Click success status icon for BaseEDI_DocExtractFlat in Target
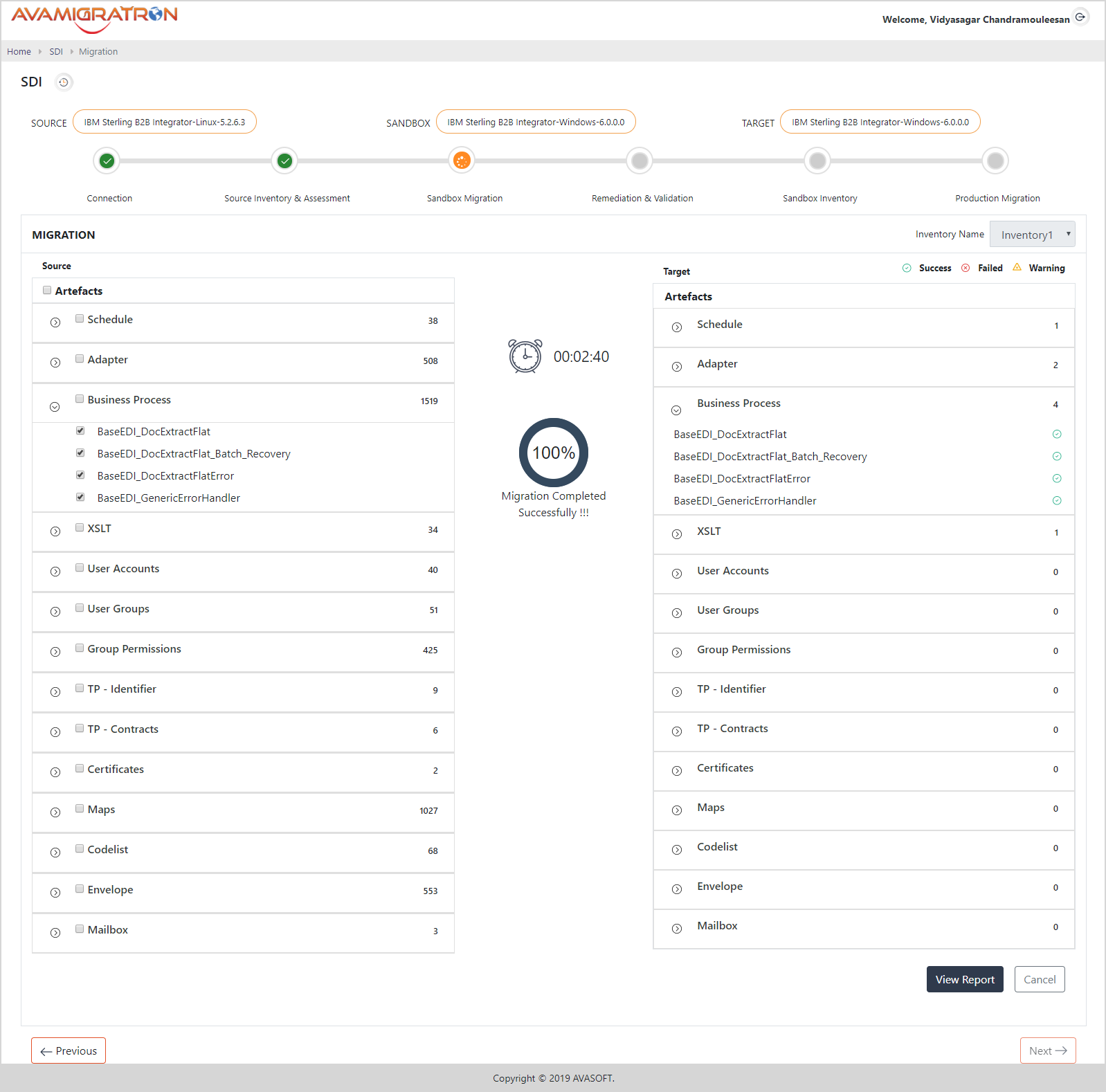1106x1092 pixels. point(1057,435)
